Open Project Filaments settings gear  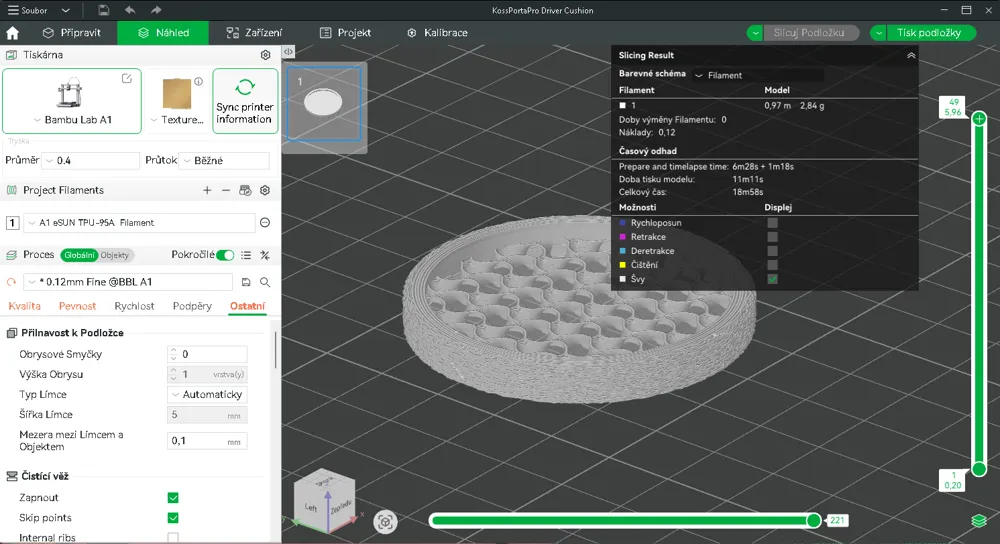265,191
